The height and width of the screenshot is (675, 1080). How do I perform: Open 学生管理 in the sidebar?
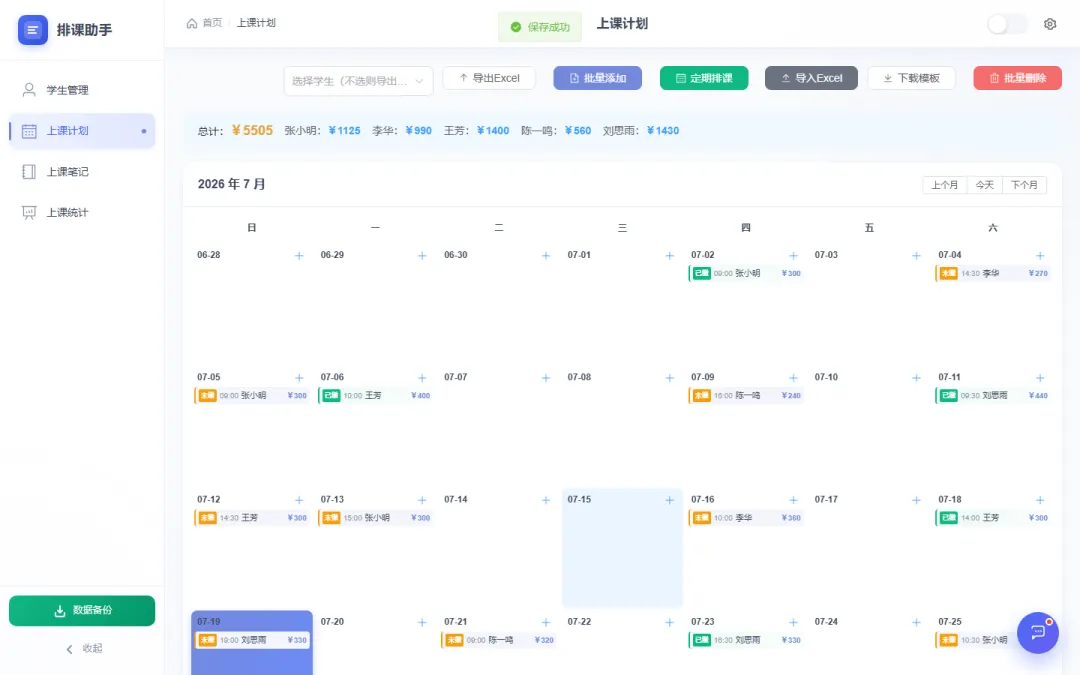coord(82,90)
